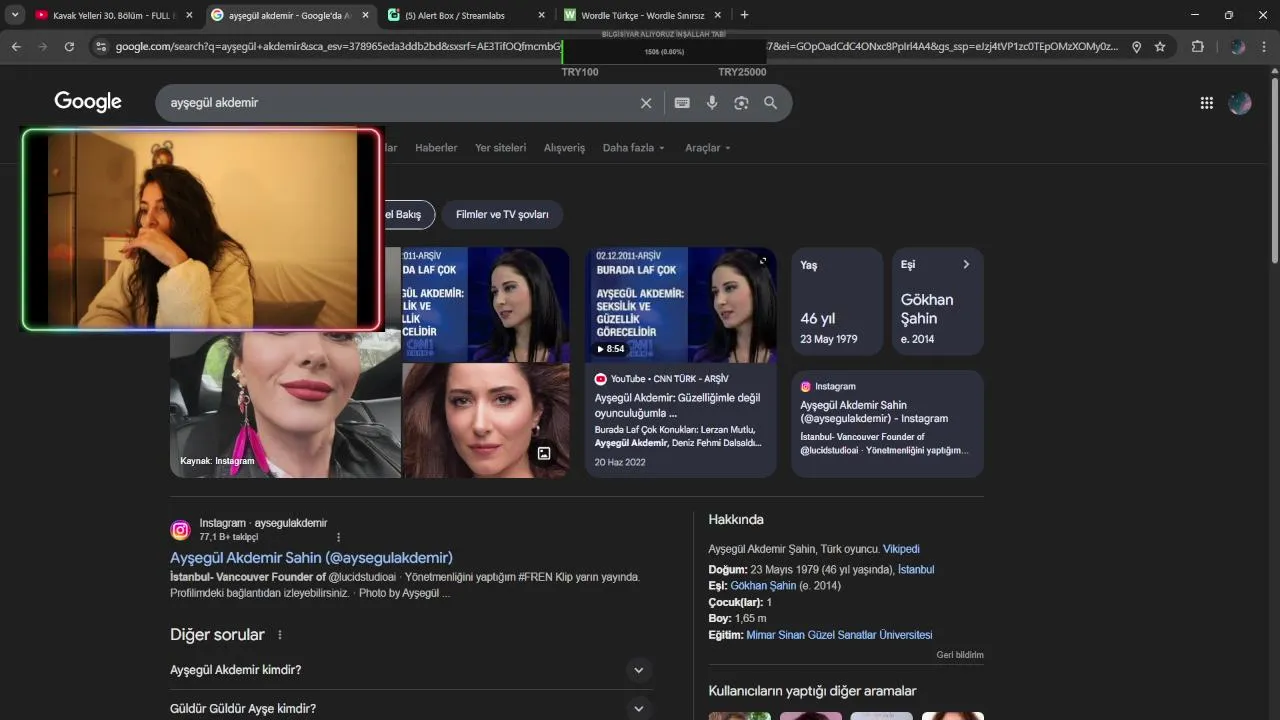Close the Wordle Türkçe tab

click(x=718, y=15)
